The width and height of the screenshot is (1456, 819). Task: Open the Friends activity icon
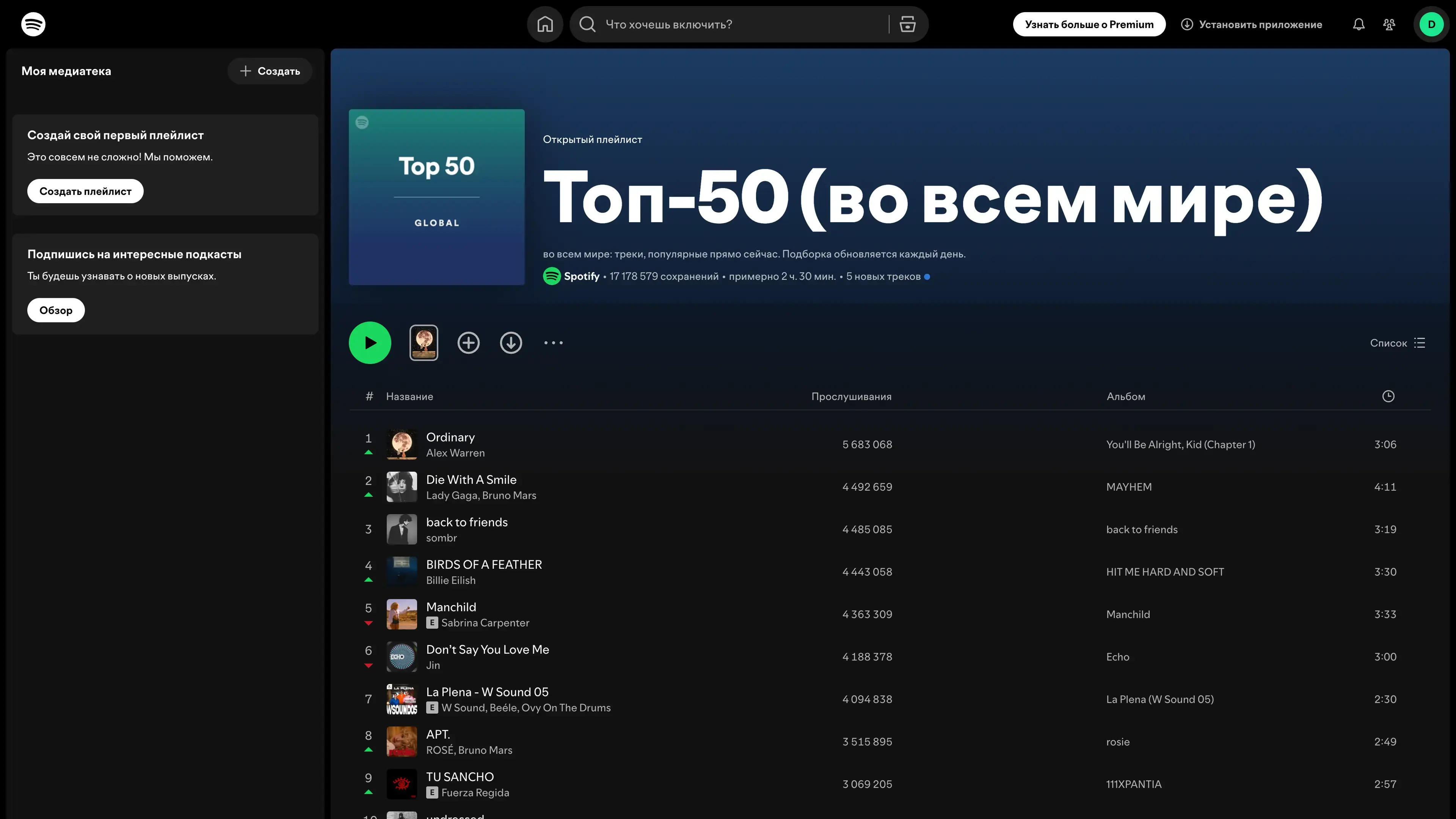coord(1389,24)
